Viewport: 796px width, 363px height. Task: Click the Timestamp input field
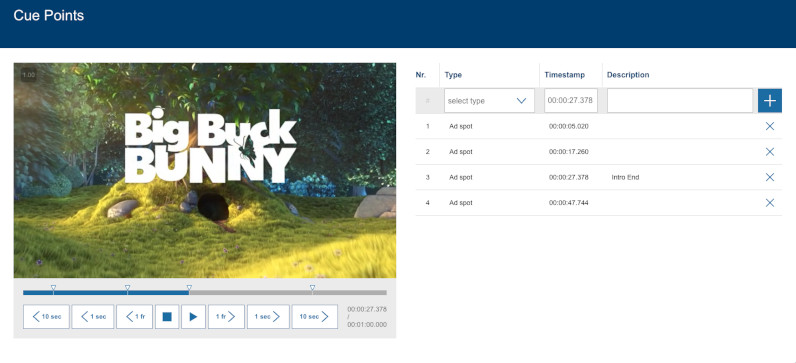pyautogui.click(x=571, y=101)
